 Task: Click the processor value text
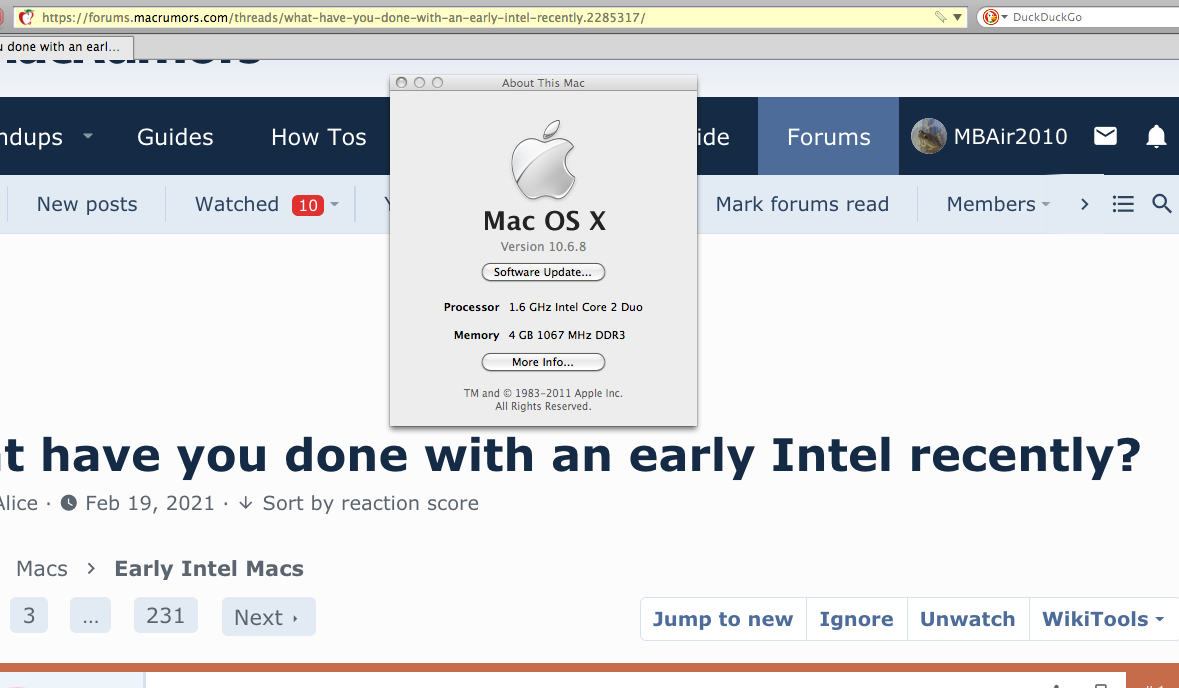point(576,307)
